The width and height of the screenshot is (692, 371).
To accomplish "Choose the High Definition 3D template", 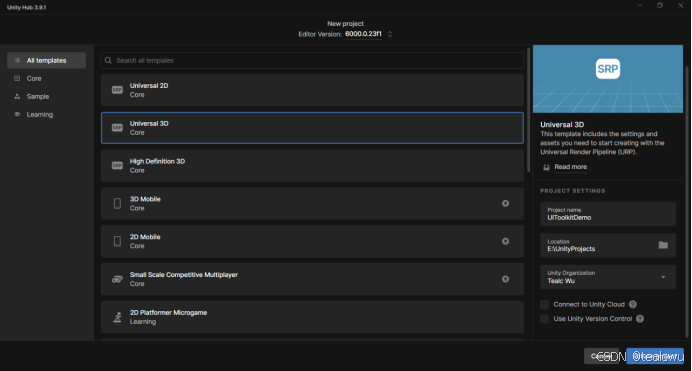I will 312,166.
